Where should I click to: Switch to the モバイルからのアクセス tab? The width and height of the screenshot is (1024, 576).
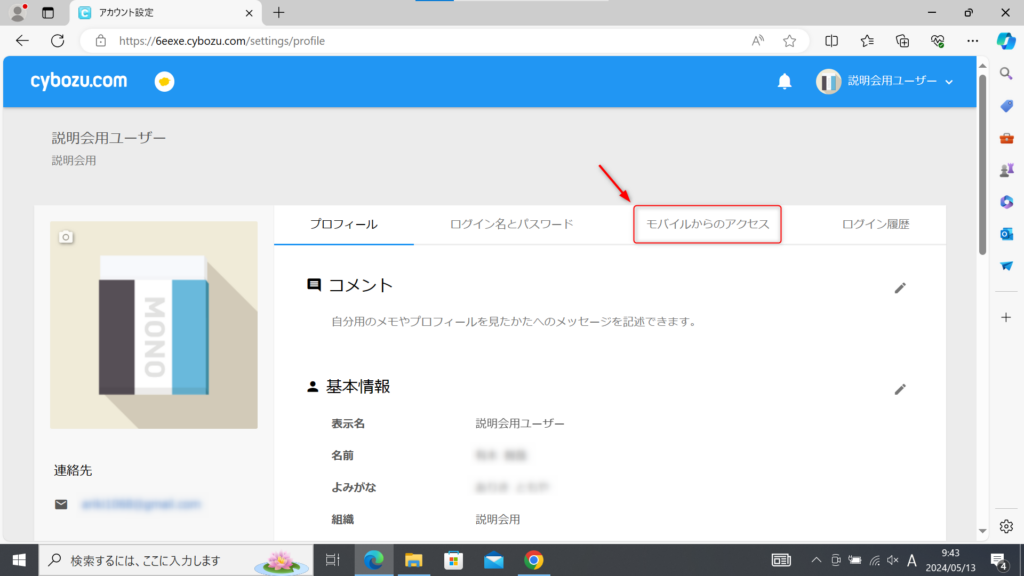point(707,225)
